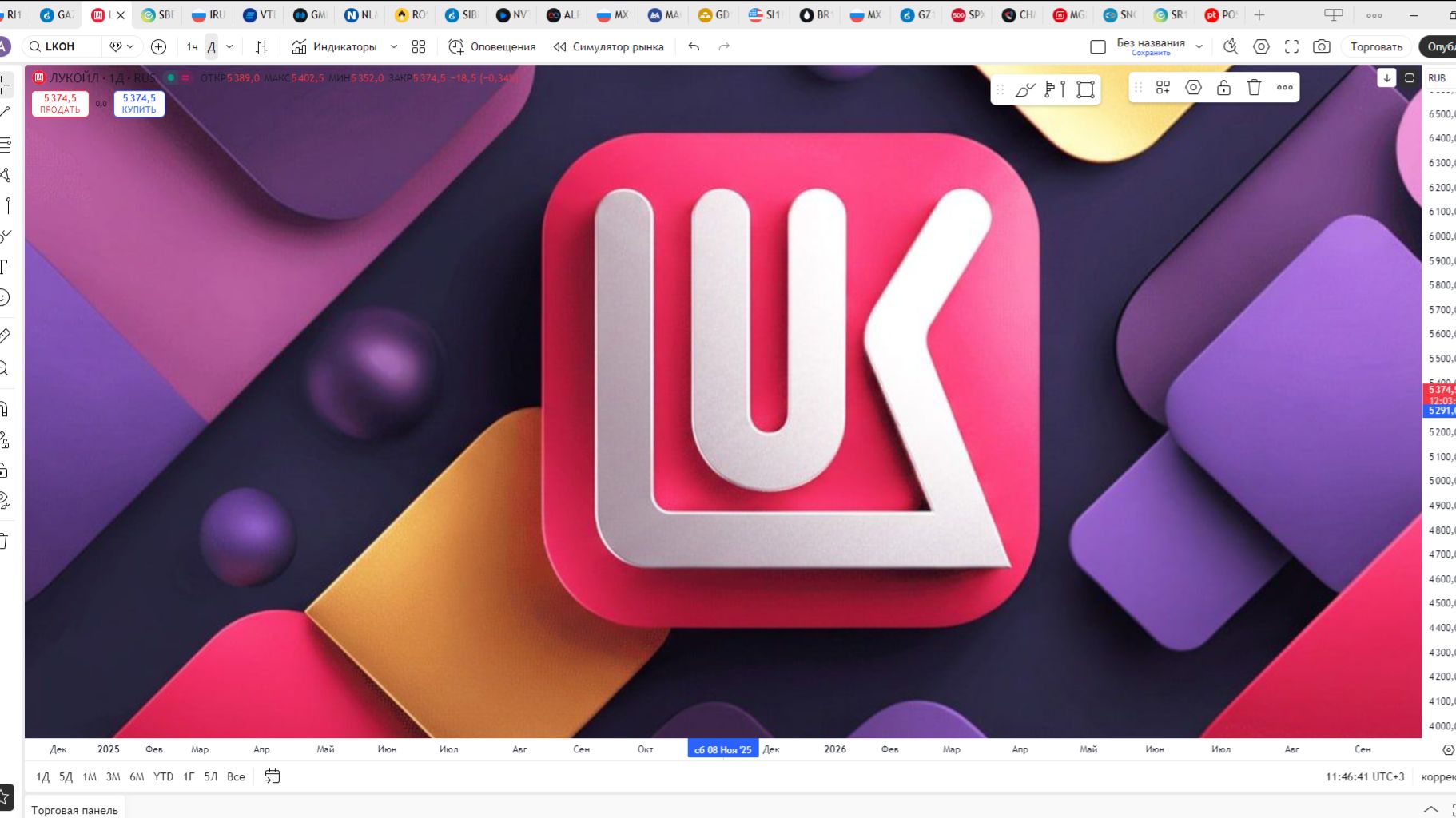
Task: Open the layout name dropdown arrow
Action: pos(1199,46)
